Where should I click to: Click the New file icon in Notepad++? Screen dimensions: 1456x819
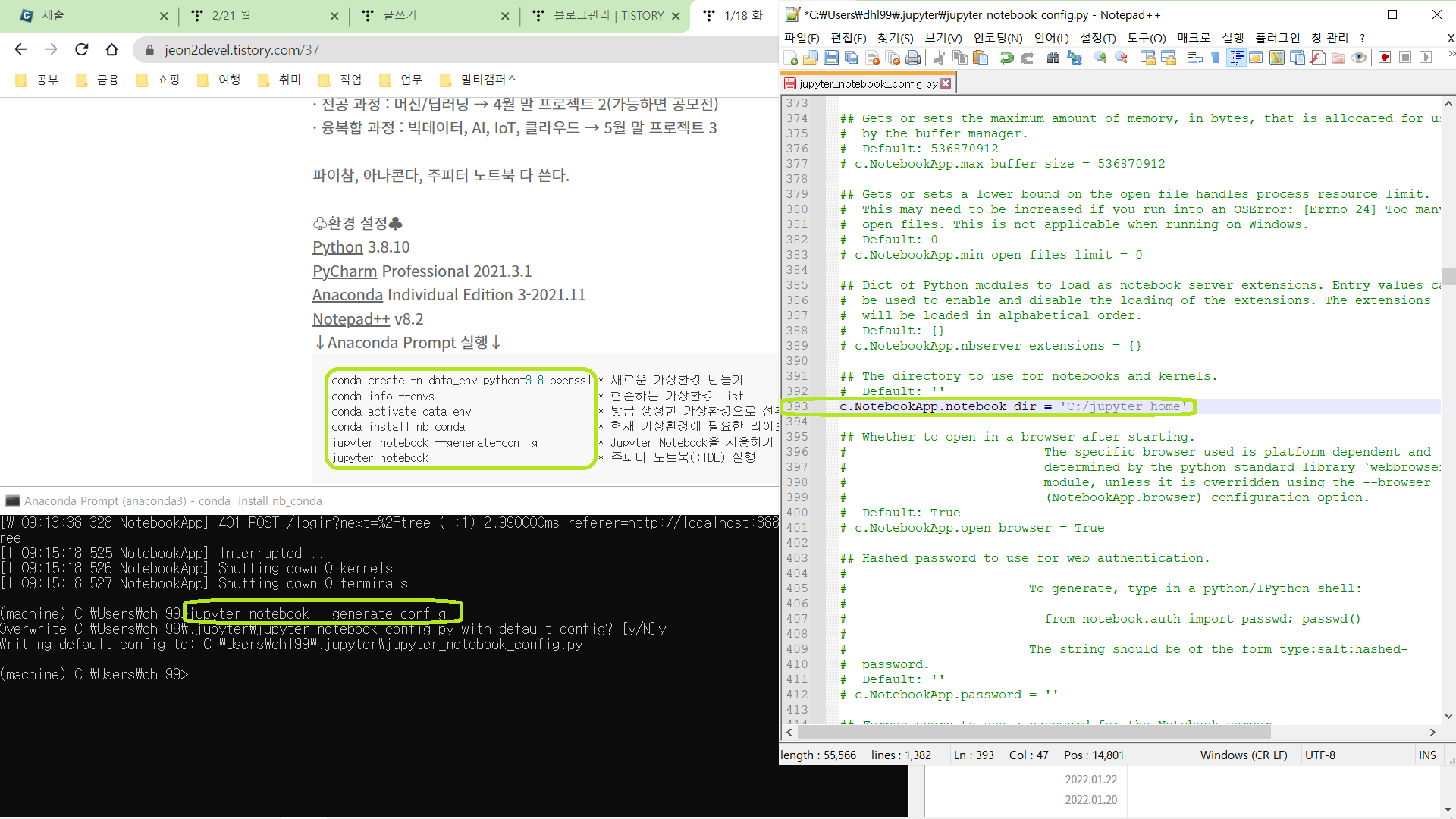[790, 58]
